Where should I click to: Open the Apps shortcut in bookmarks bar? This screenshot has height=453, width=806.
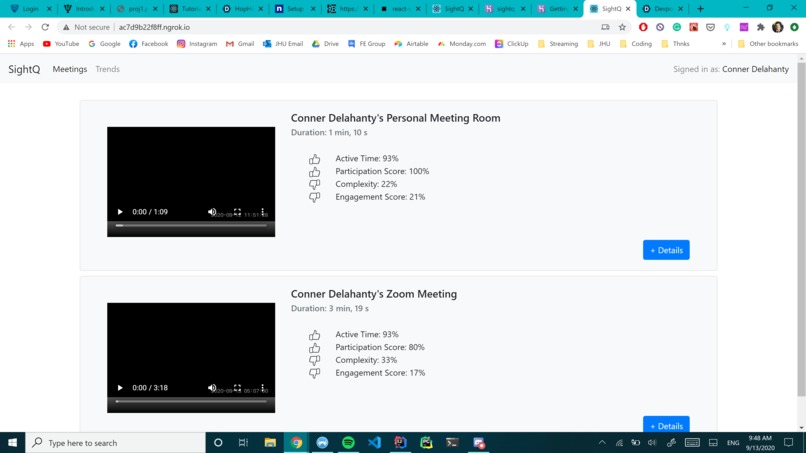(x=21, y=44)
